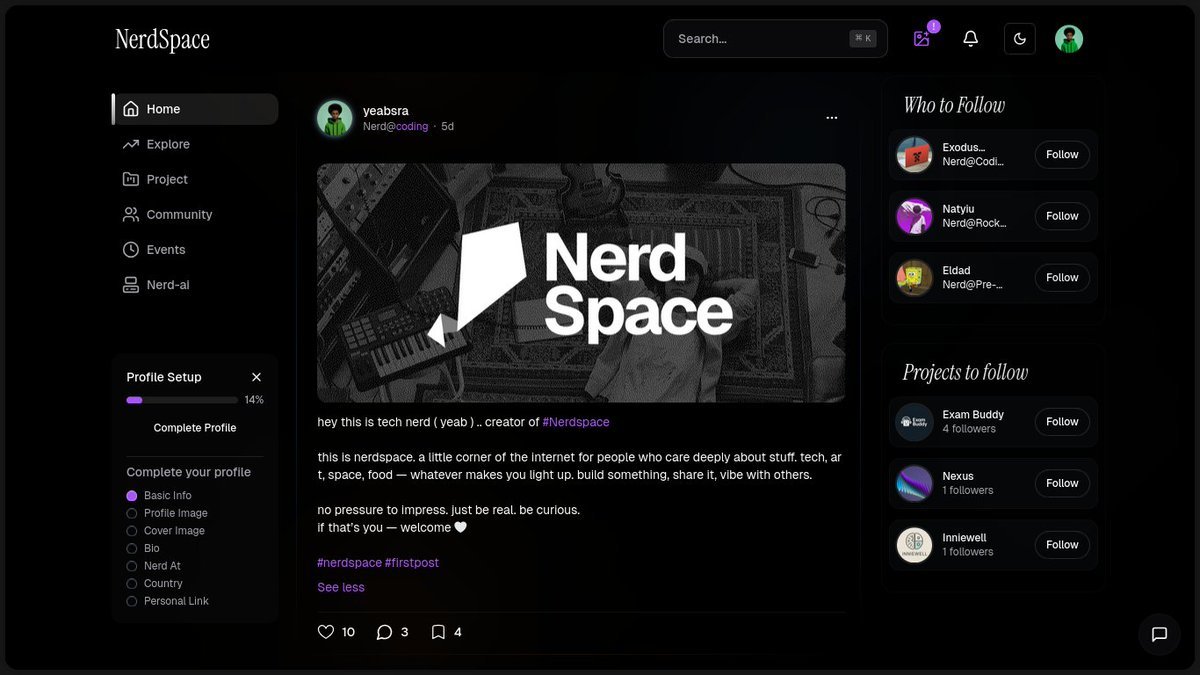Select the Bio setup step

tap(151, 548)
